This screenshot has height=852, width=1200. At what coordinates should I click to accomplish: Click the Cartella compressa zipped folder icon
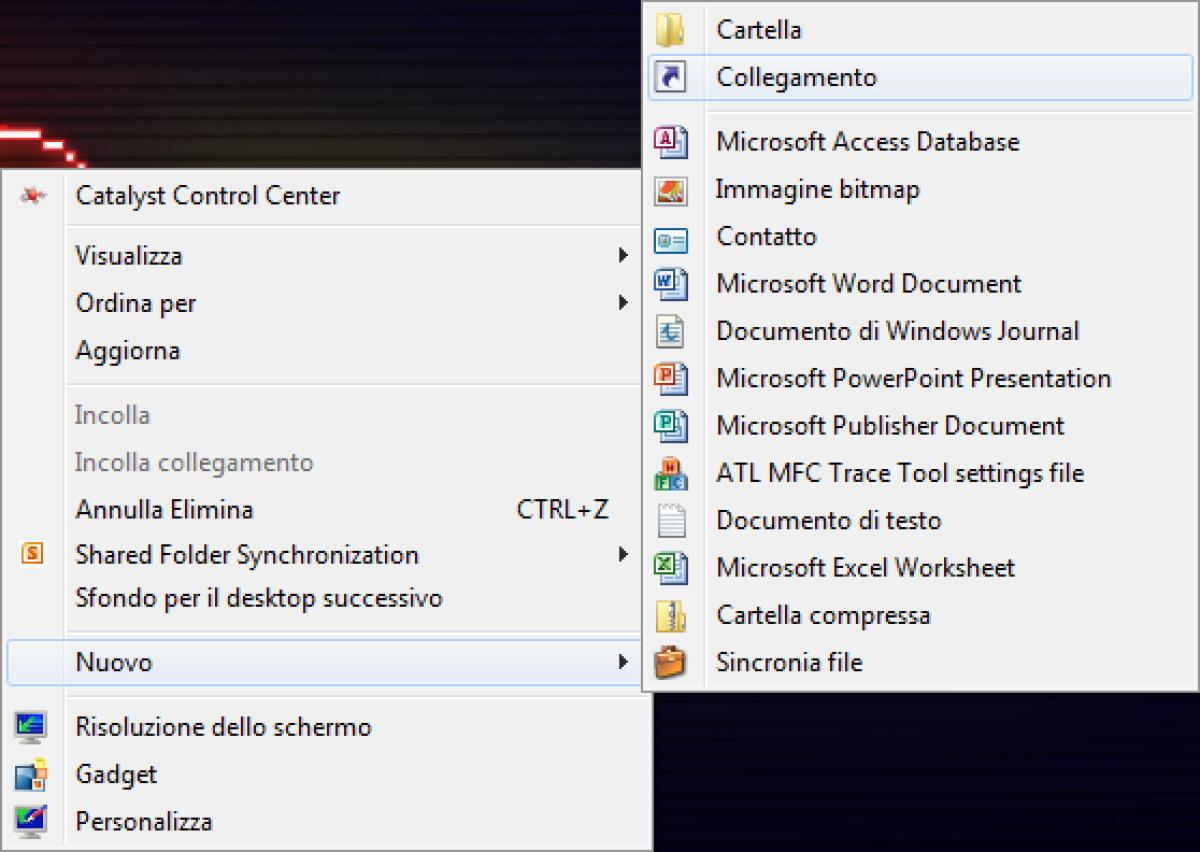pos(671,615)
